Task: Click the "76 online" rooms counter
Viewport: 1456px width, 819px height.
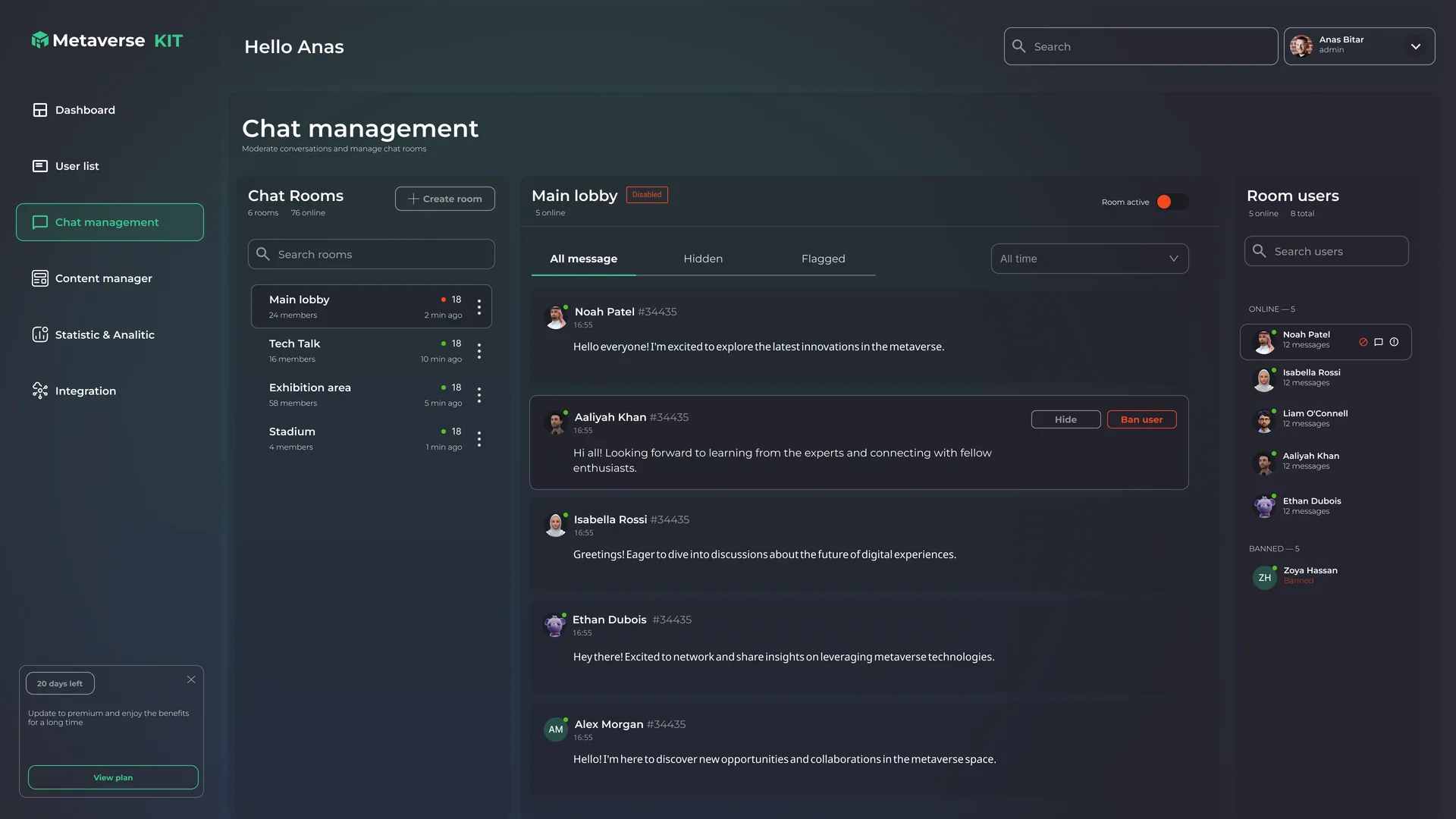Action: click(x=308, y=213)
